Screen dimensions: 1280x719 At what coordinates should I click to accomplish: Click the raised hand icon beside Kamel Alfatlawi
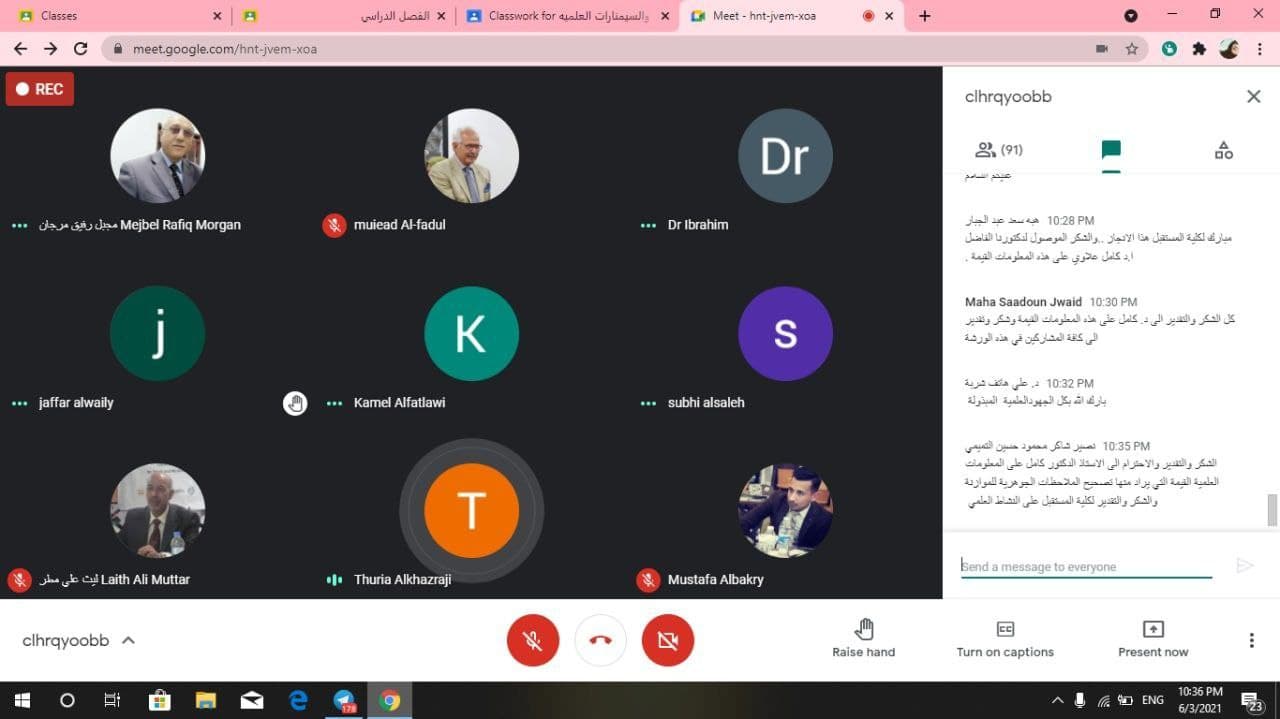pyautogui.click(x=295, y=403)
